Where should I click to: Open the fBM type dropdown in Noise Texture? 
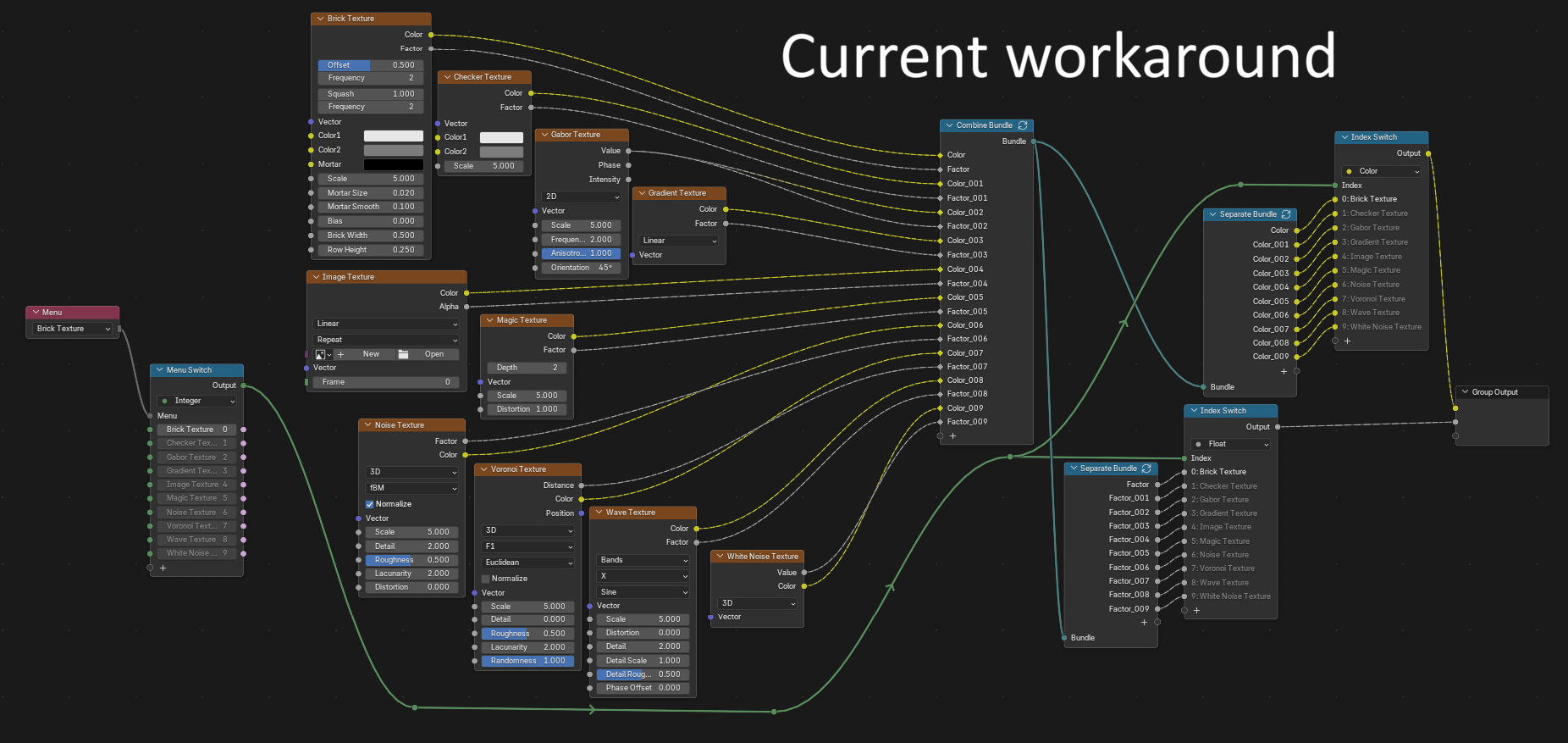pyautogui.click(x=412, y=488)
